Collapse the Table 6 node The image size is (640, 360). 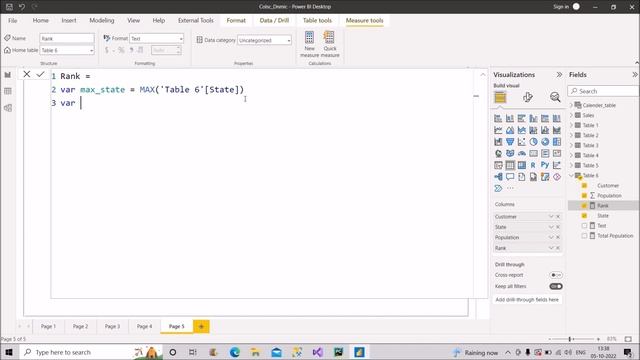[x=571, y=176]
